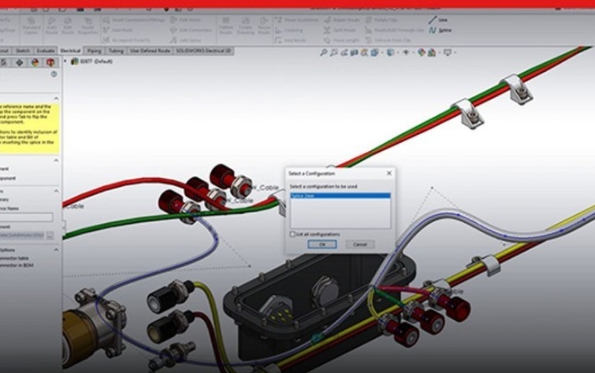
Task: Click Fixed Length in the ribbon
Action: tap(342, 40)
